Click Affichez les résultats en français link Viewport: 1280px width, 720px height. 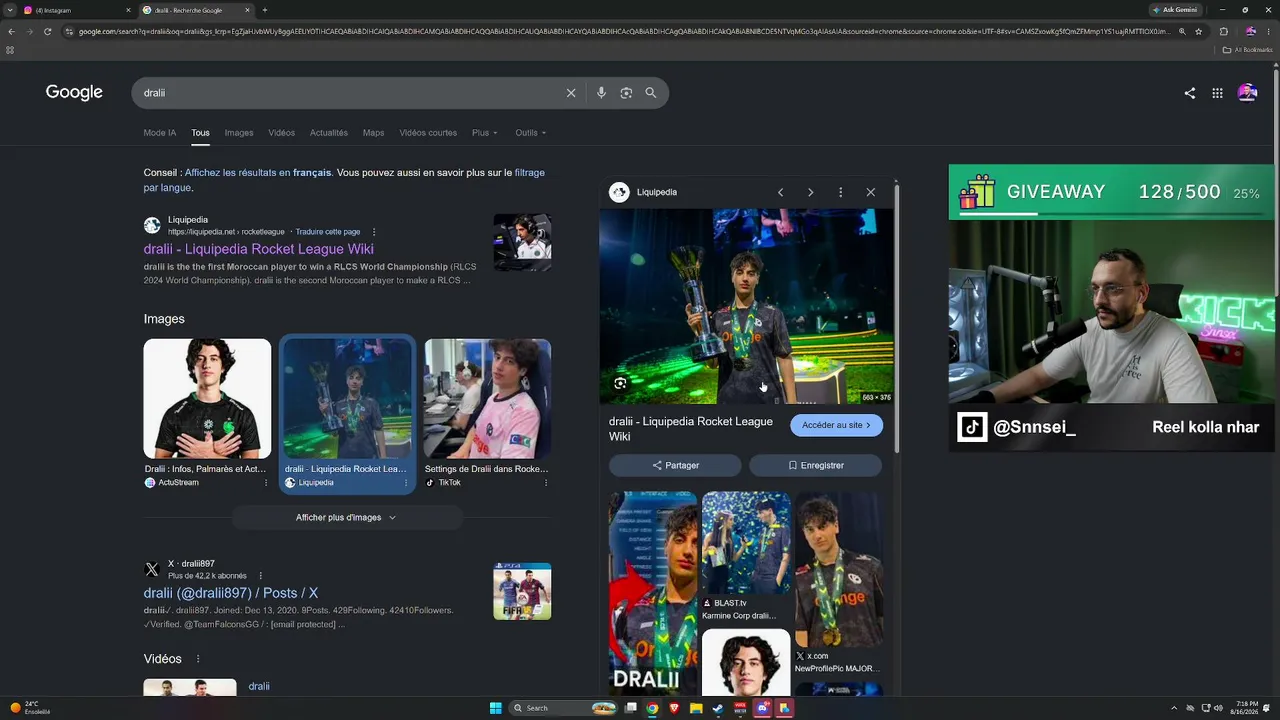[258, 173]
